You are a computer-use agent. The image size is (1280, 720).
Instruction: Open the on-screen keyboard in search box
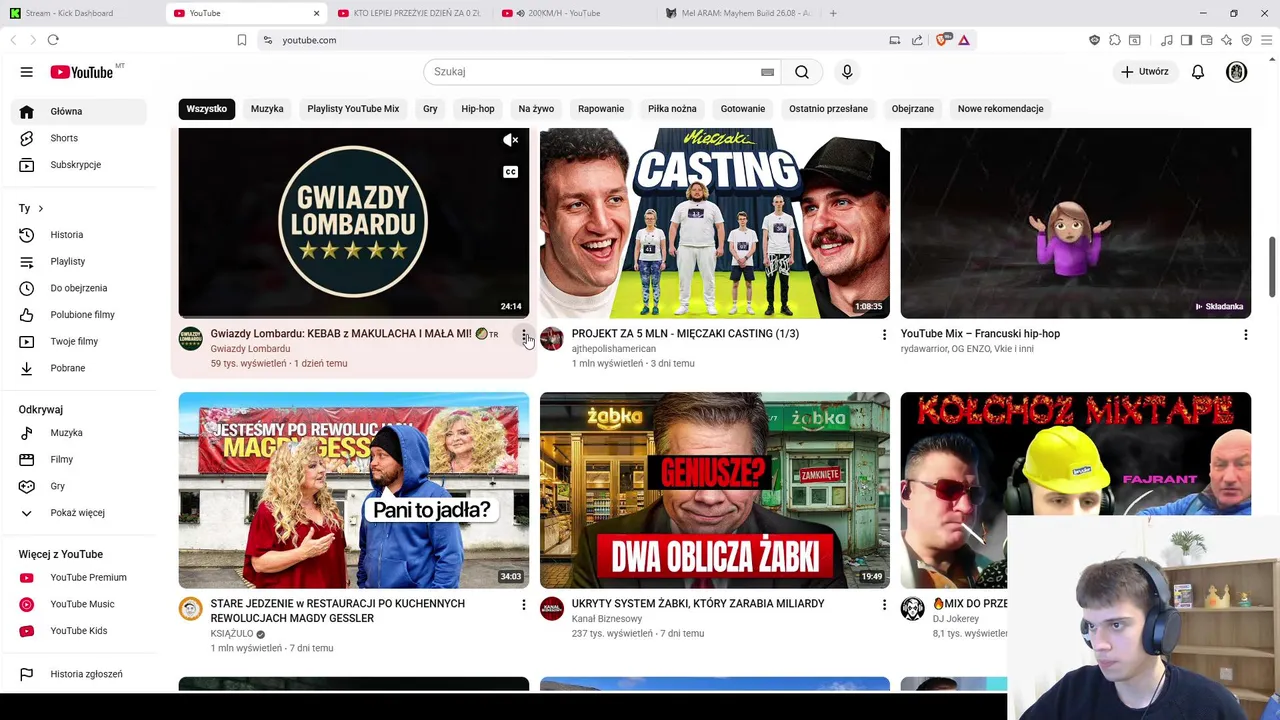click(767, 72)
